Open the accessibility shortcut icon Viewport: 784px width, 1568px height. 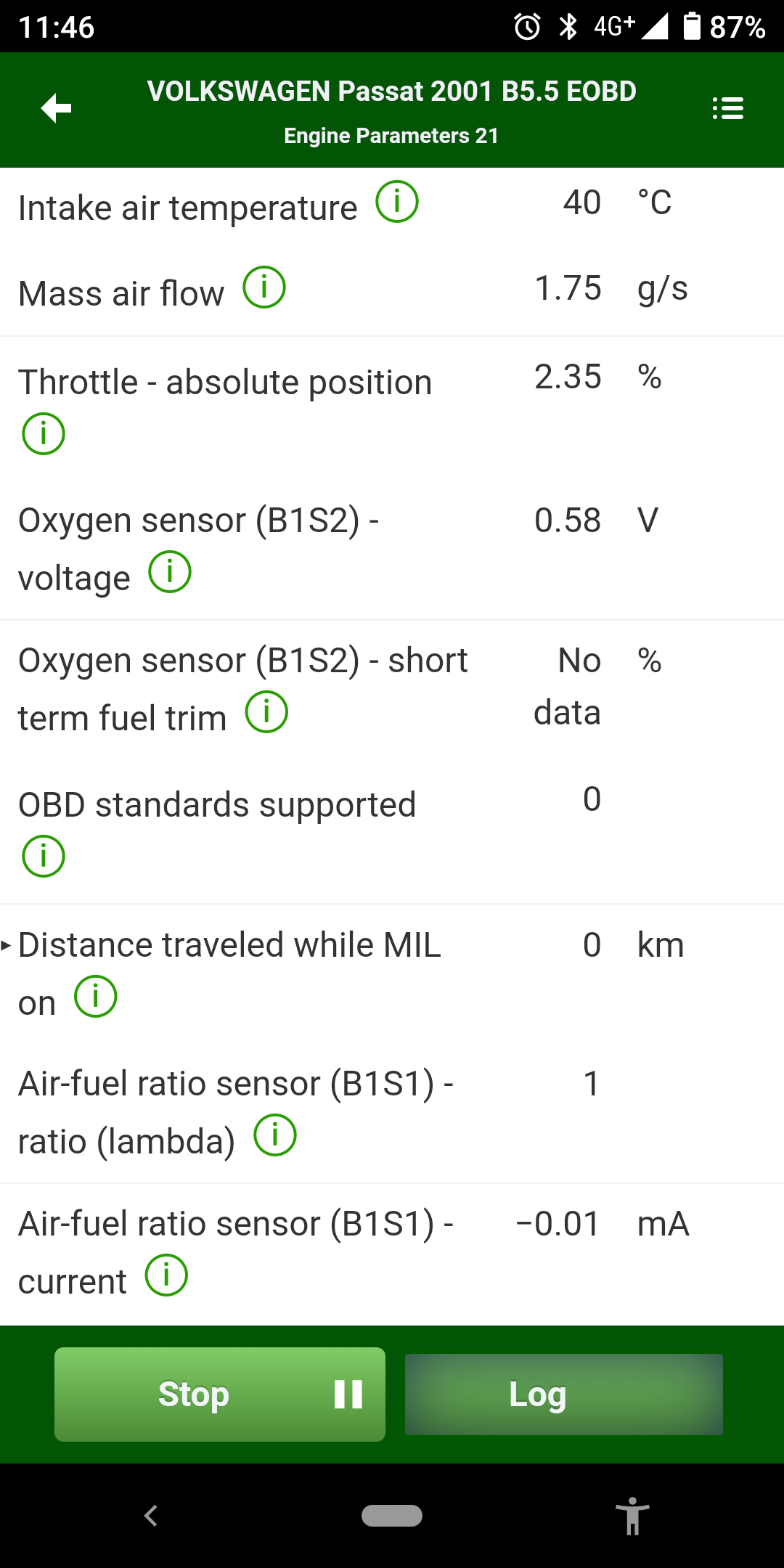(632, 1516)
